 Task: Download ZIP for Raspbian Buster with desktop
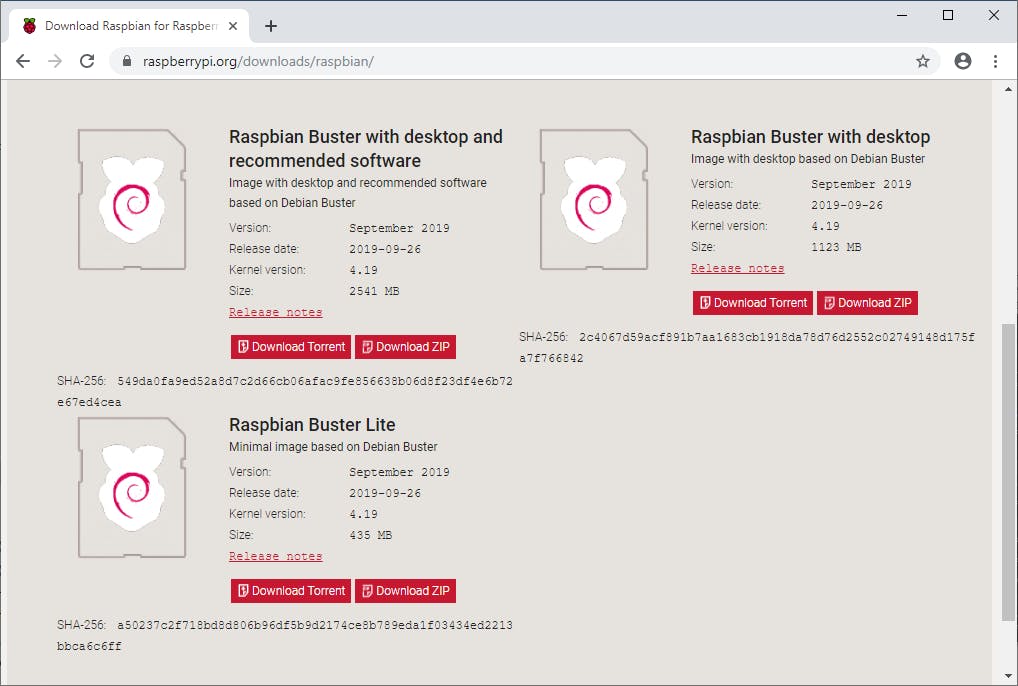[x=867, y=302]
